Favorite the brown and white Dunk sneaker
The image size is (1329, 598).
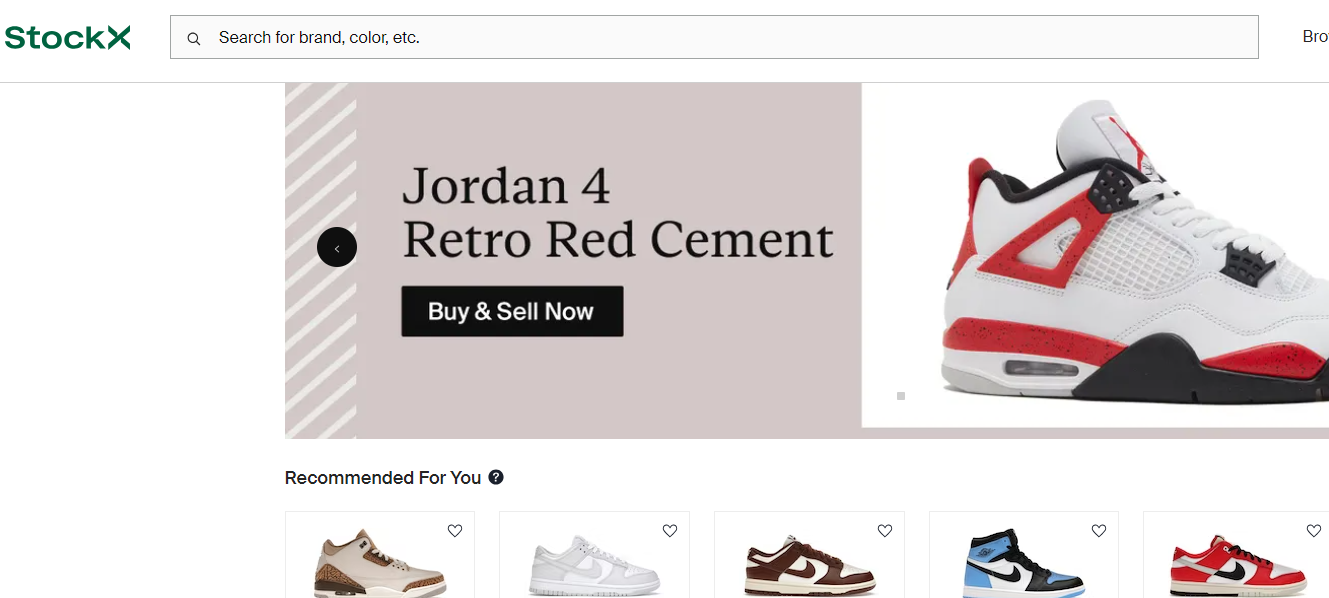(x=884, y=531)
